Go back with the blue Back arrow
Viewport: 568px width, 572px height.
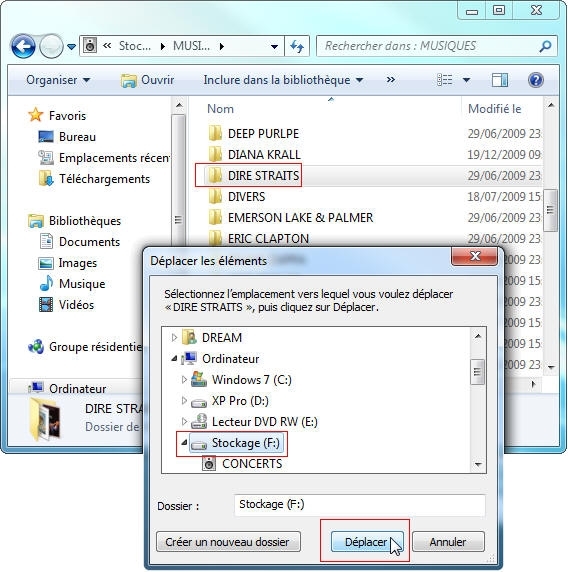click(23, 46)
